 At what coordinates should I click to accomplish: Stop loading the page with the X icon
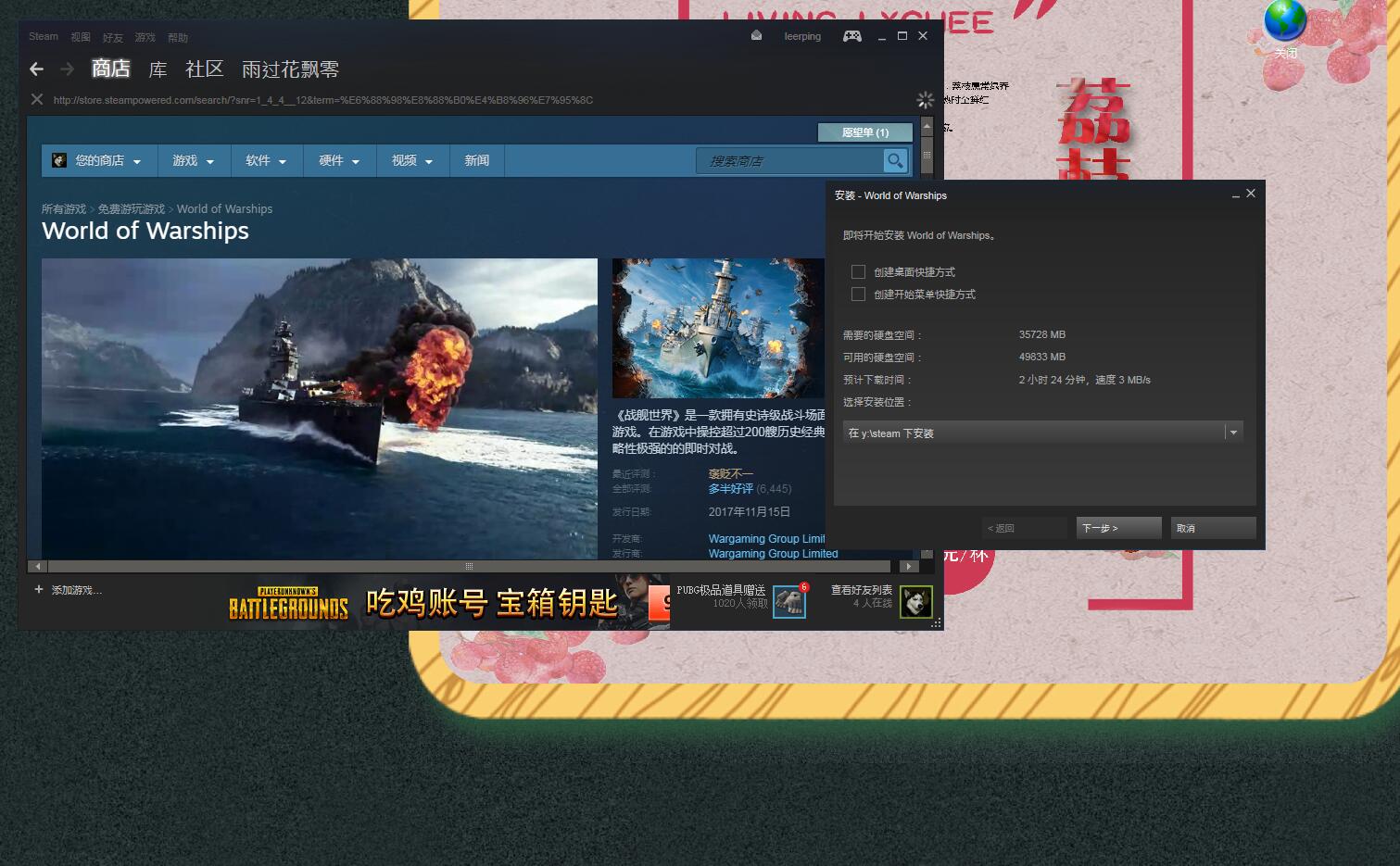click(x=36, y=99)
